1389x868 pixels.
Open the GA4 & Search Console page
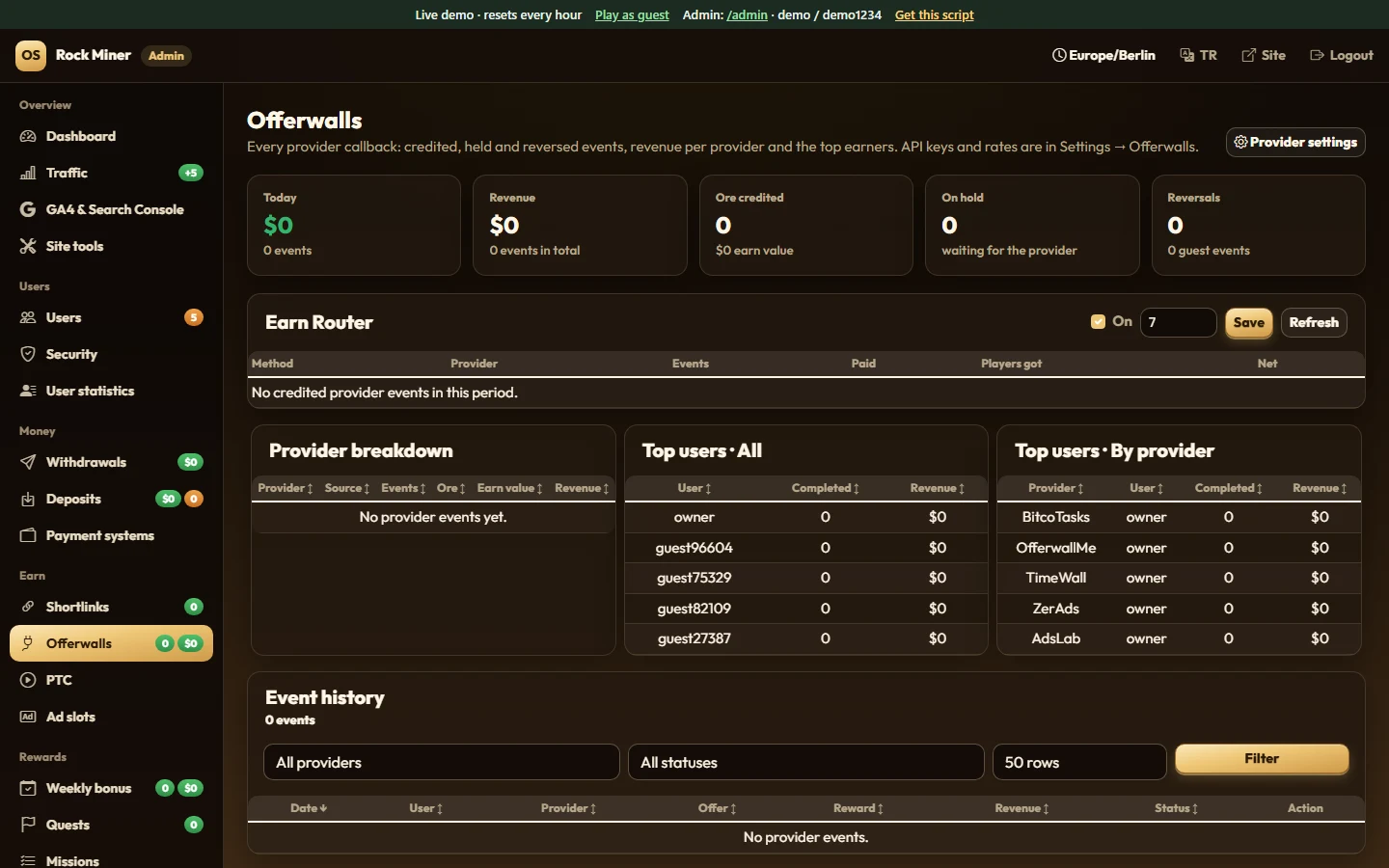pos(111,209)
